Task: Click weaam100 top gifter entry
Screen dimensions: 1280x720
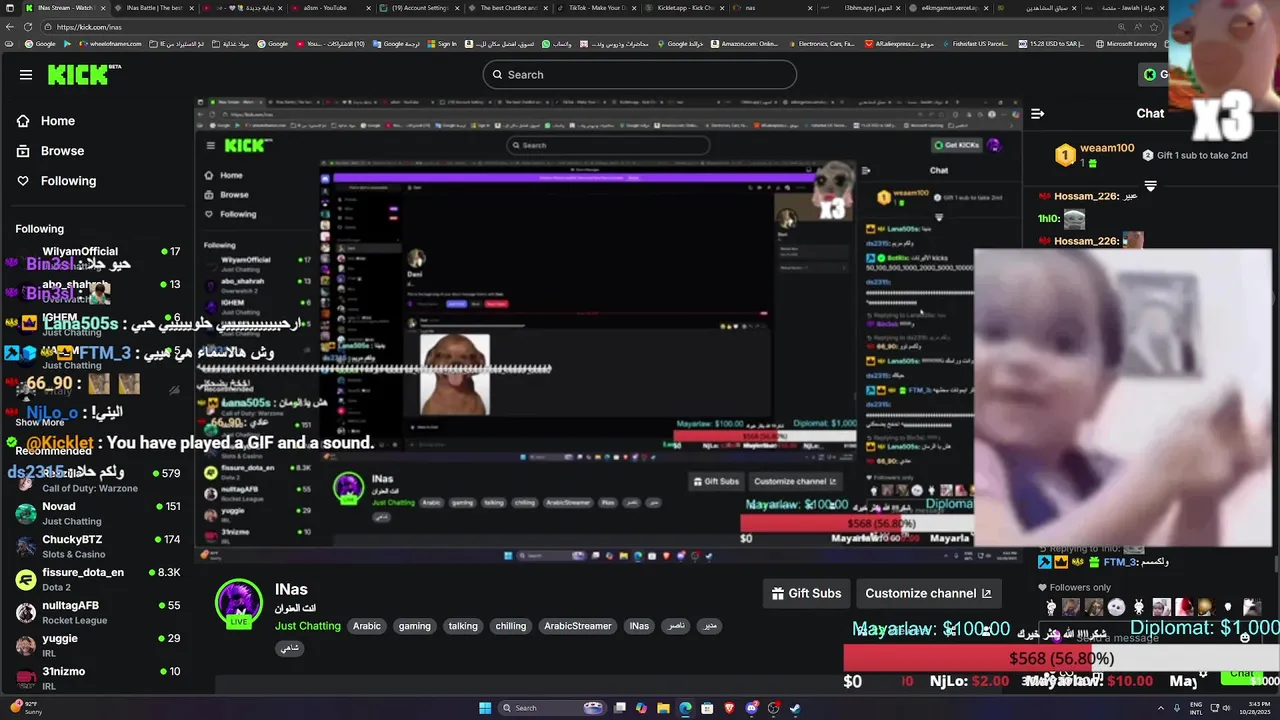Action: [1095, 155]
